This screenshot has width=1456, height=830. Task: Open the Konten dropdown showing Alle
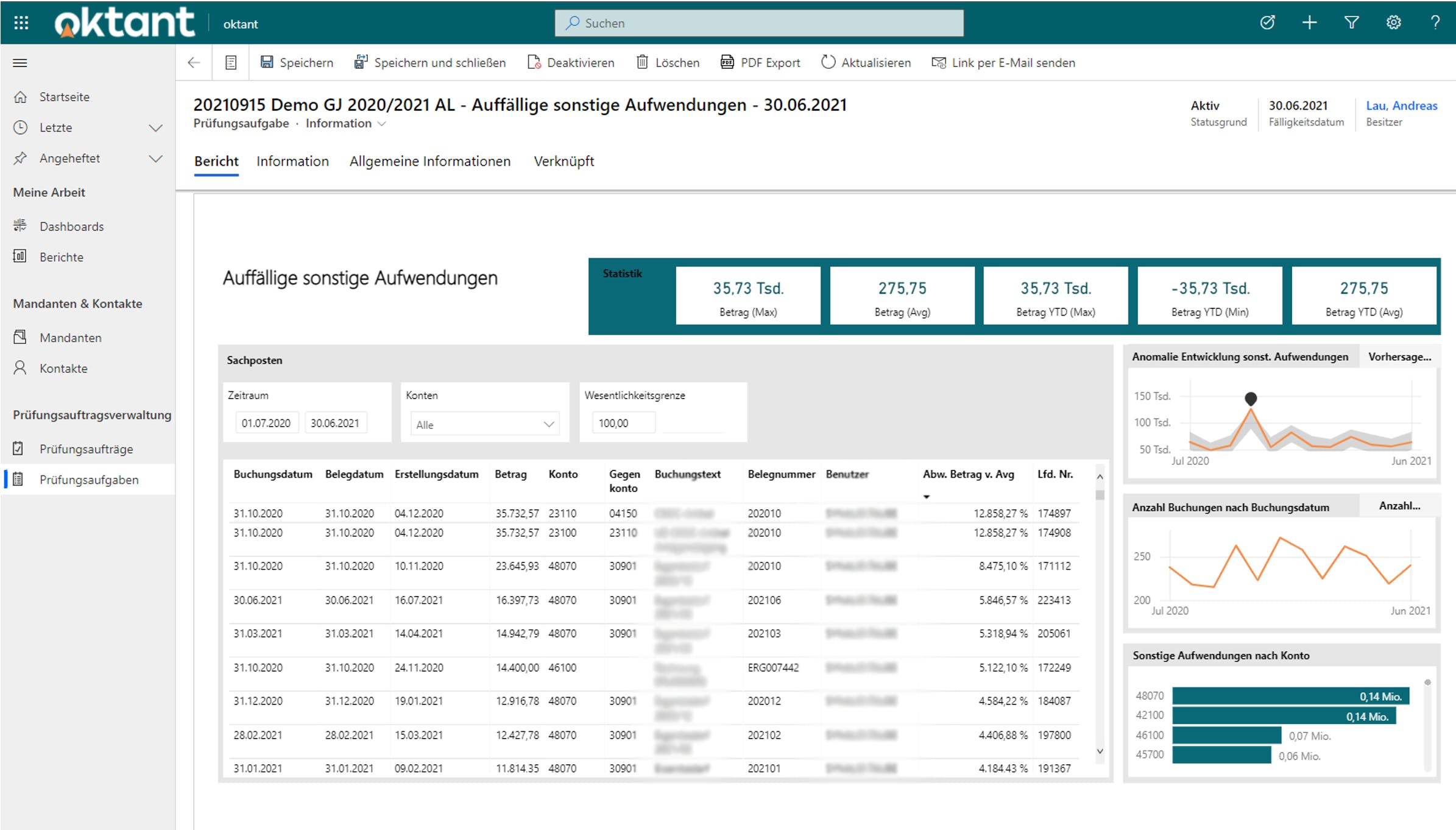[484, 425]
